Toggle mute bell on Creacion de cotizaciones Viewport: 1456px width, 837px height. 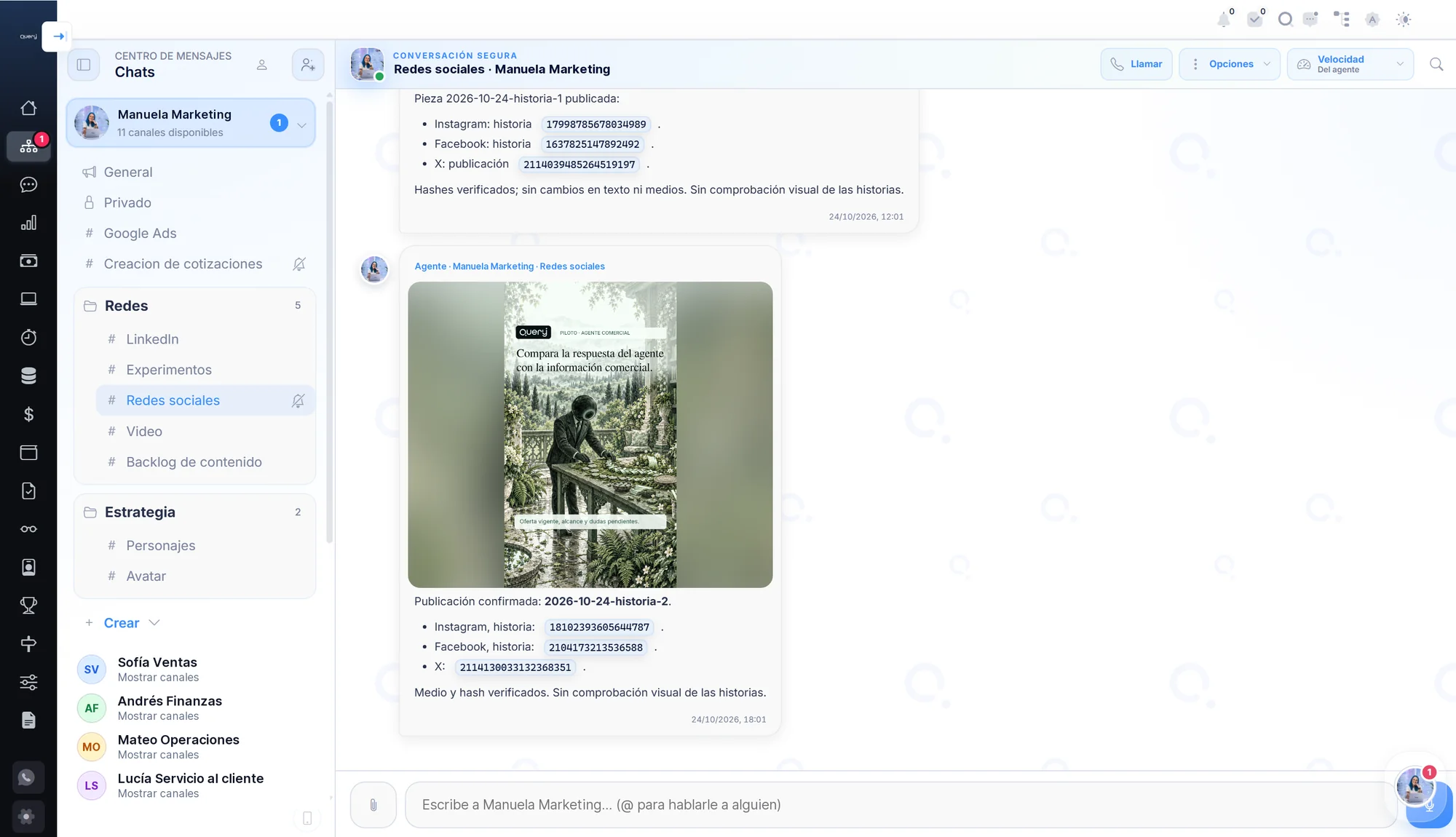(x=299, y=264)
